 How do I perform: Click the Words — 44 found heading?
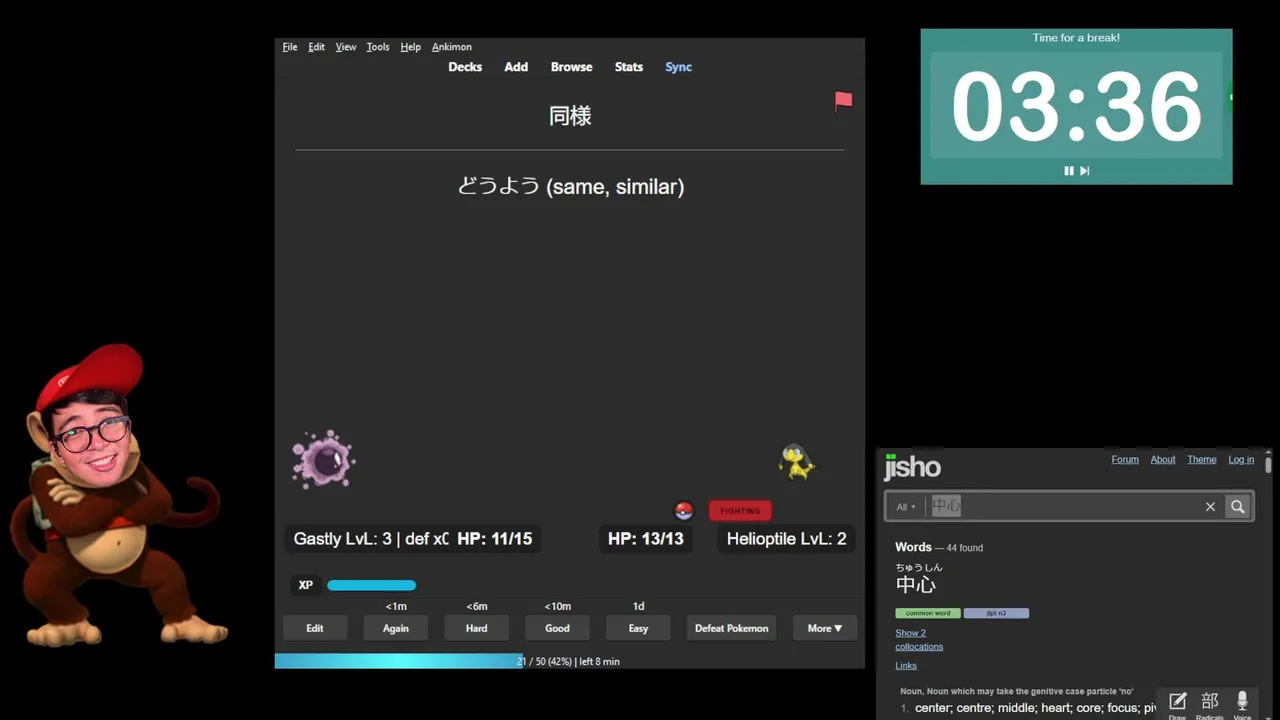click(x=939, y=547)
